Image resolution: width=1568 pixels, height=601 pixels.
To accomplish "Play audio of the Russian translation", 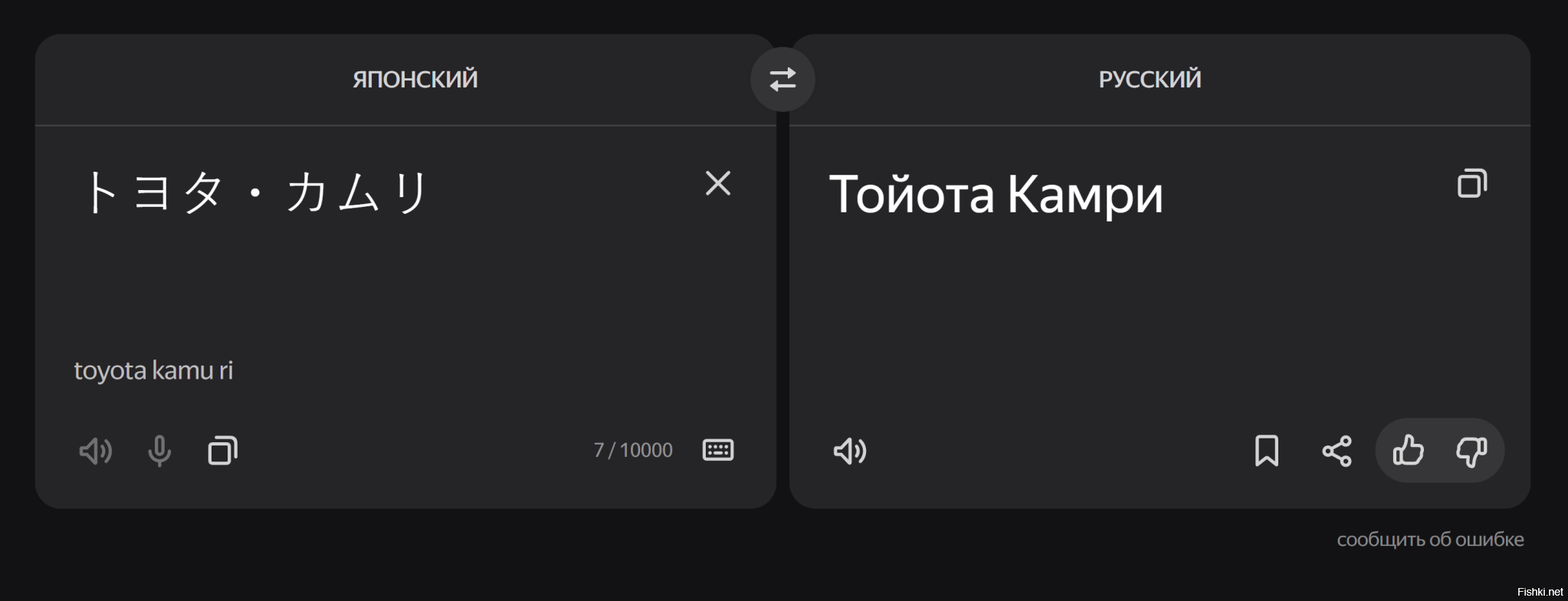I will coord(850,451).
